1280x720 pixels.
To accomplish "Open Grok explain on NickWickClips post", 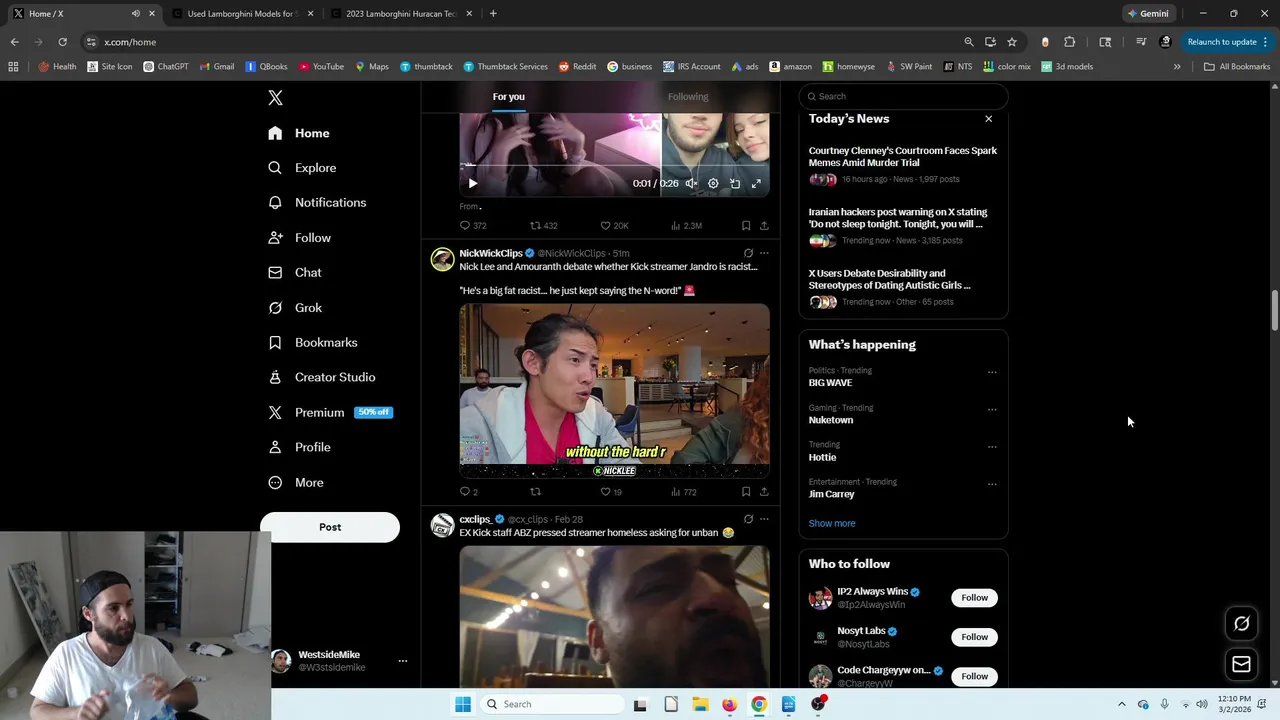I will (748, 254).
